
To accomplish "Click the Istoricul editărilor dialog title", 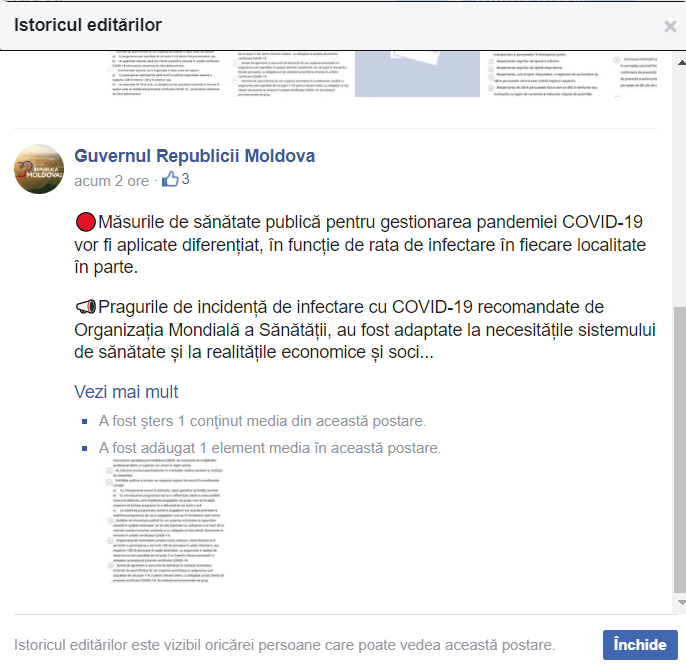I will 88,25.
